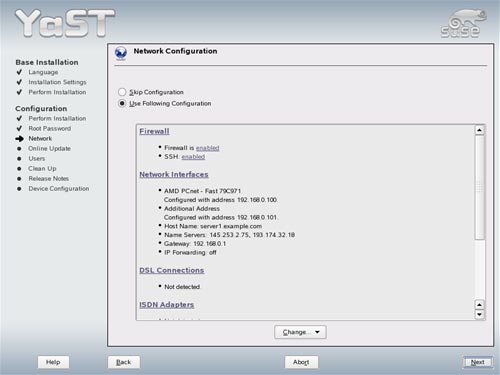Image resolution: width=500 pixels, height=375 pixels.
Task: Go Back to previous step
Action: coord(123,362)
